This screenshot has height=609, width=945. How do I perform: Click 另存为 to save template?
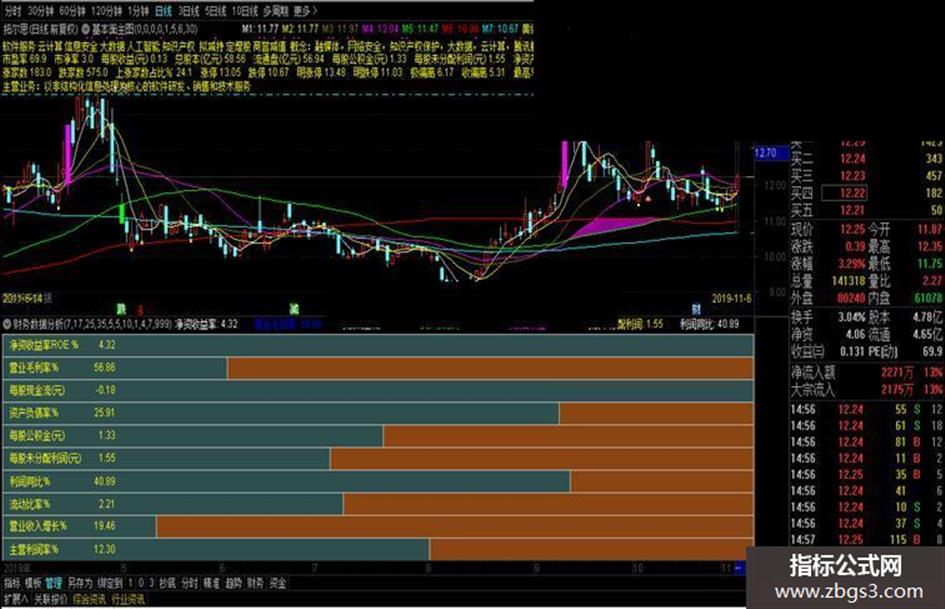tap(80, 583)
